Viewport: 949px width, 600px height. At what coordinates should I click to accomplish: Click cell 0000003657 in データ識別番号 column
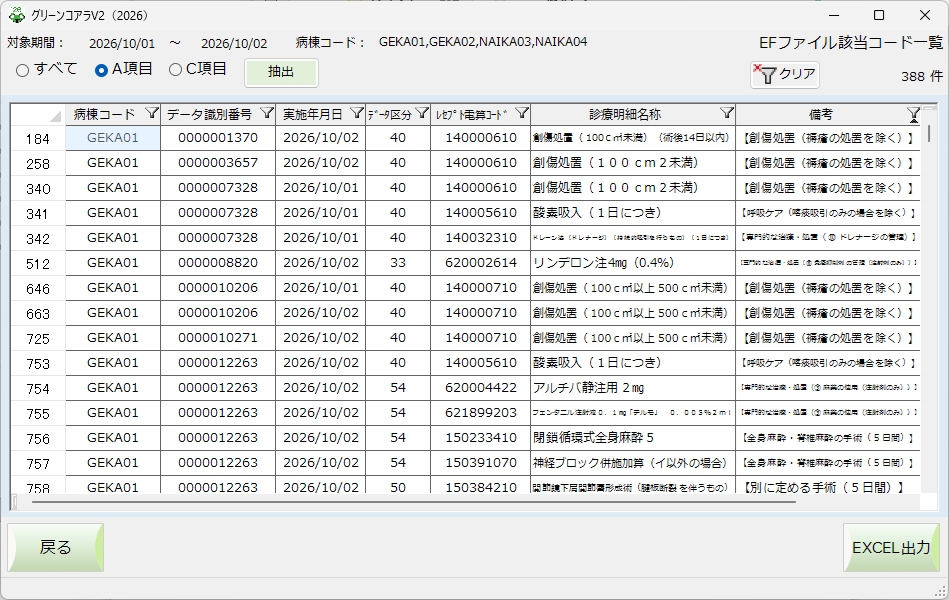click(218, 163)
